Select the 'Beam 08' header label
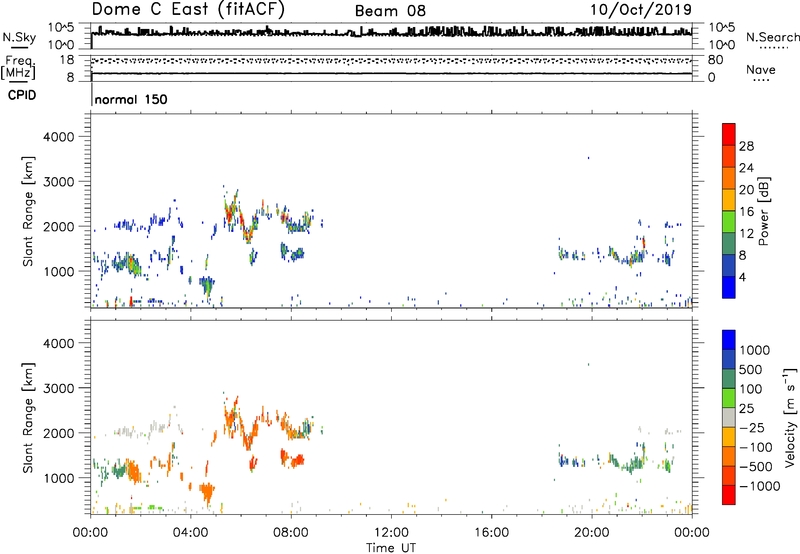 pyautogui.click(x=390, y=11)
